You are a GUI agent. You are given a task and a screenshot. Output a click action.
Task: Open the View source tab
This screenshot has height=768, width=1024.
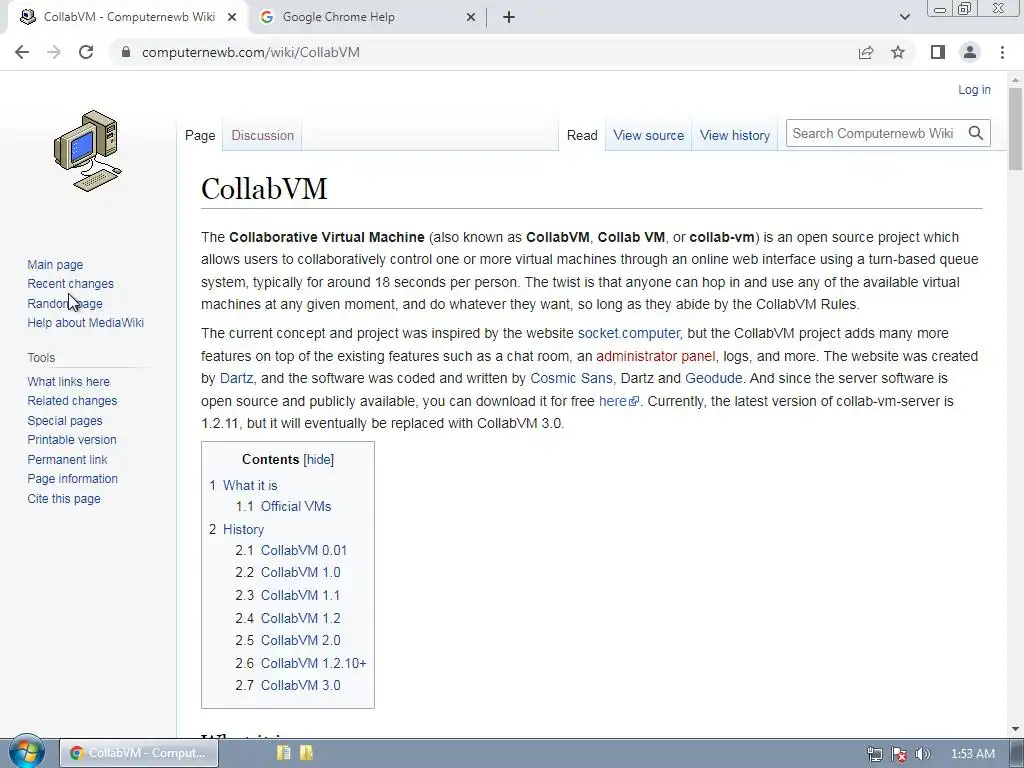pyautogui.click(x=648, y=135)
